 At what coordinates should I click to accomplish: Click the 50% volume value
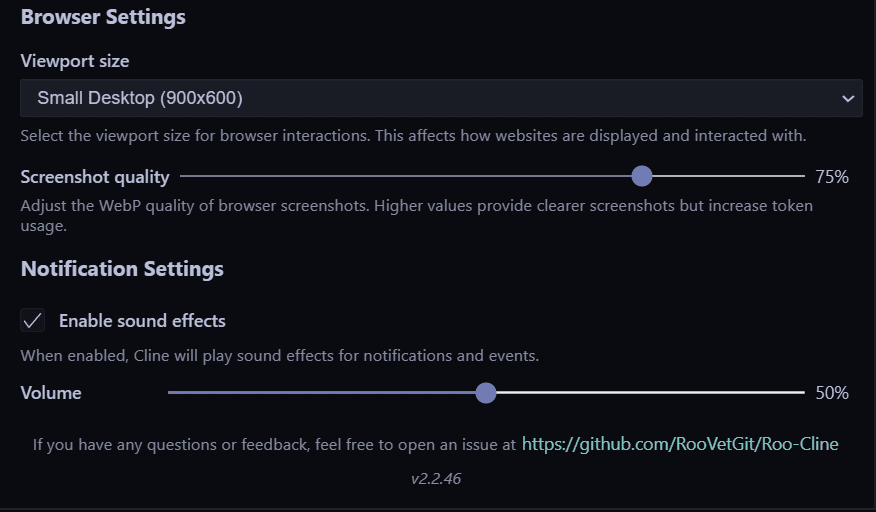832,393
